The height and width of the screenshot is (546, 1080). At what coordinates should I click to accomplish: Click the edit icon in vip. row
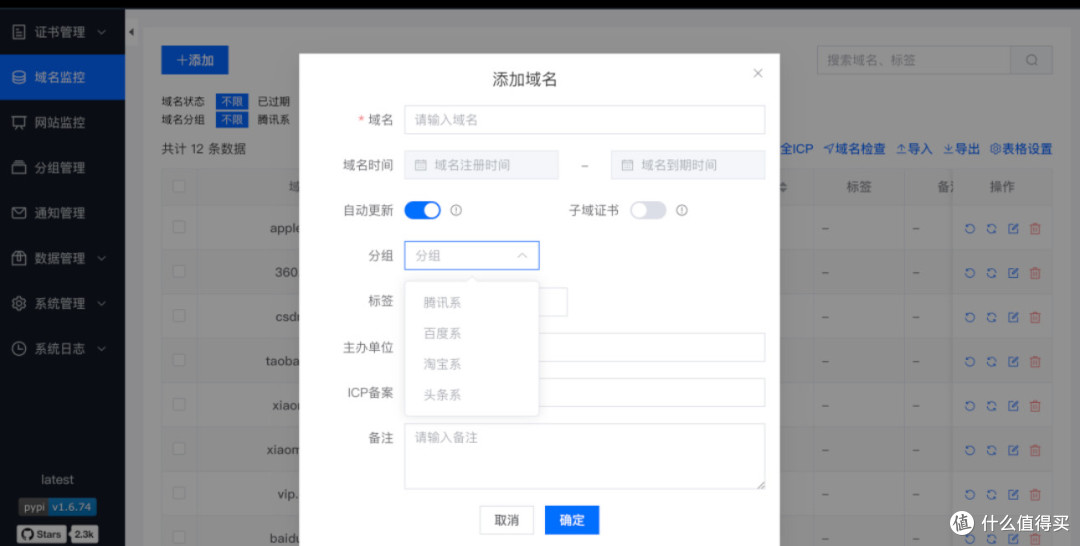[x=1013, y=494]
